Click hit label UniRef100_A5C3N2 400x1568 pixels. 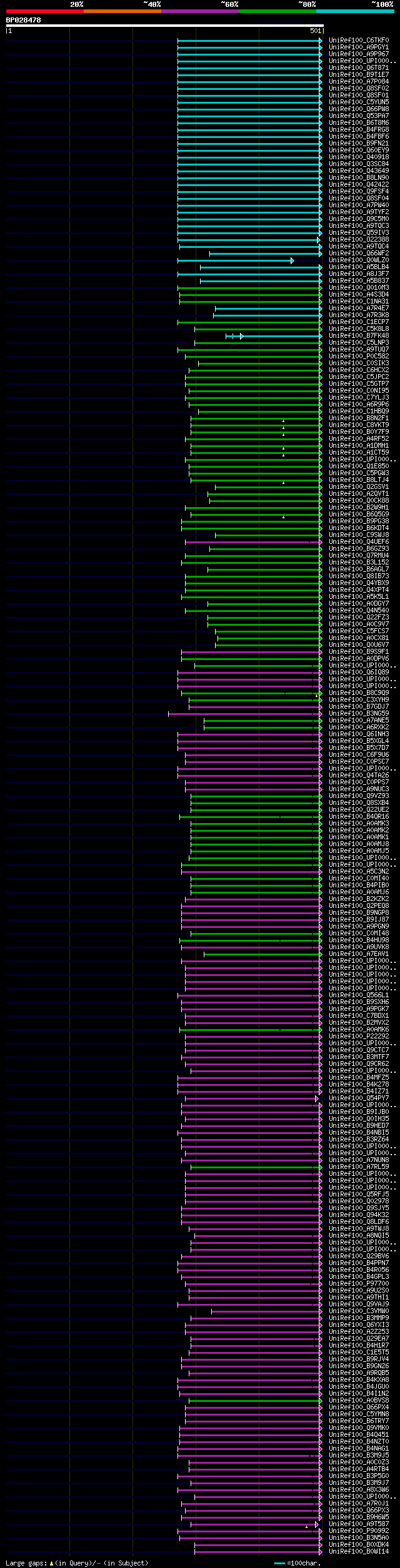coord(359,871)
